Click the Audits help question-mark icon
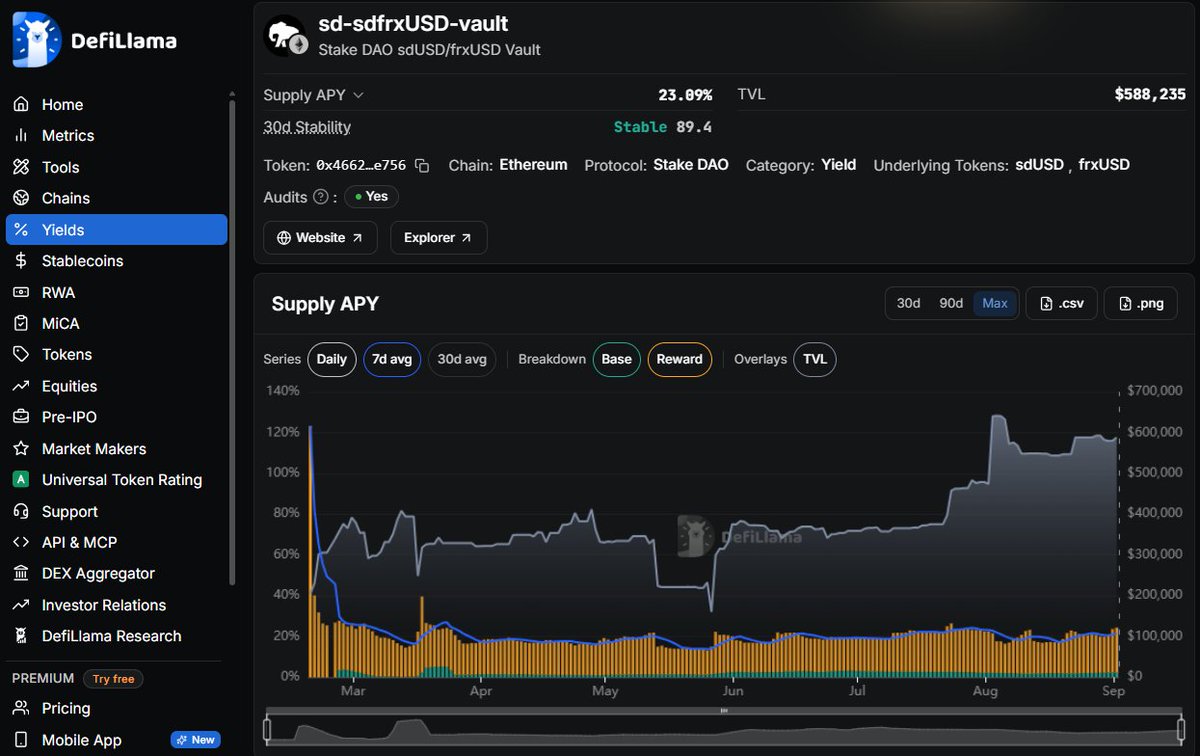Screen dimensions: 1200x756 point(321,197)
